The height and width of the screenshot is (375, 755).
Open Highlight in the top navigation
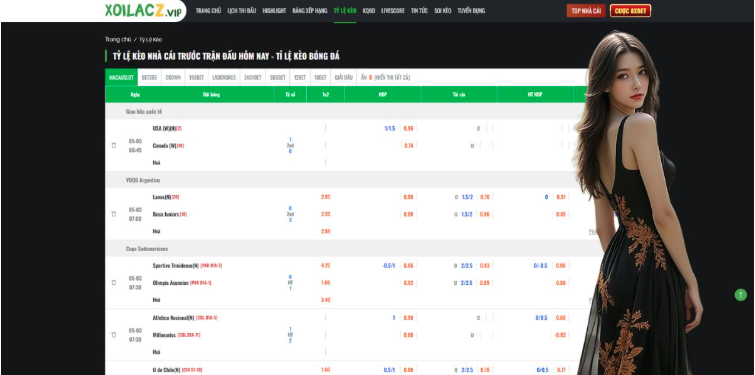pos(274,11)
